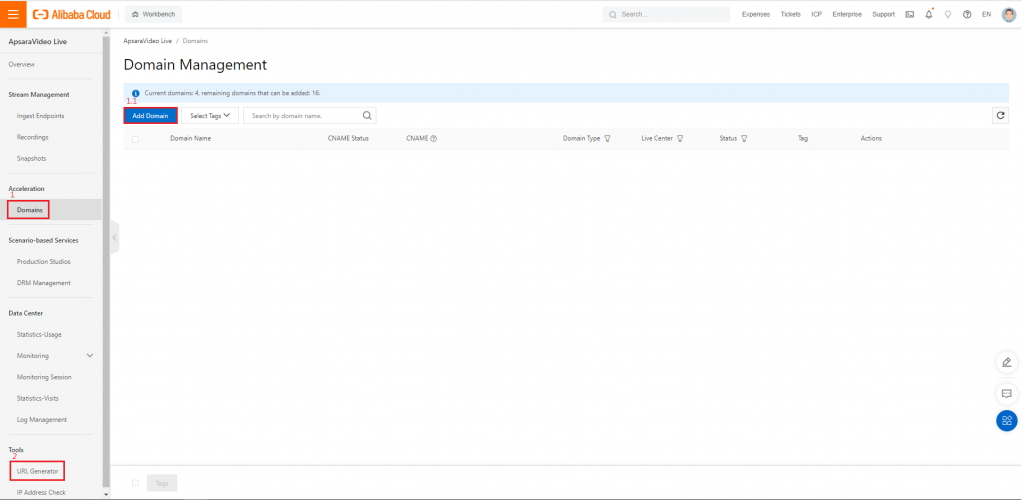The height and width of the screenshot is (500, 1024).
Task: Click the Tag column header
Action: pos(803,138)
